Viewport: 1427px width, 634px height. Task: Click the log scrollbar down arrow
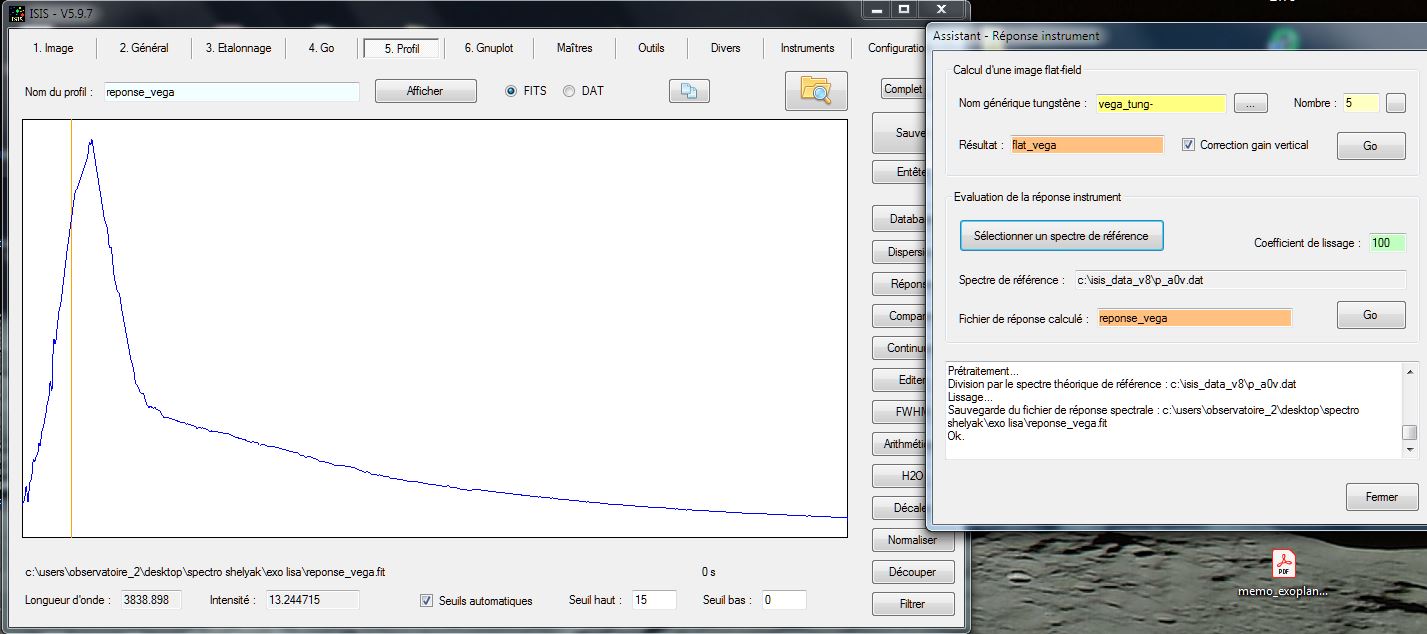[x=1409, y=450]
